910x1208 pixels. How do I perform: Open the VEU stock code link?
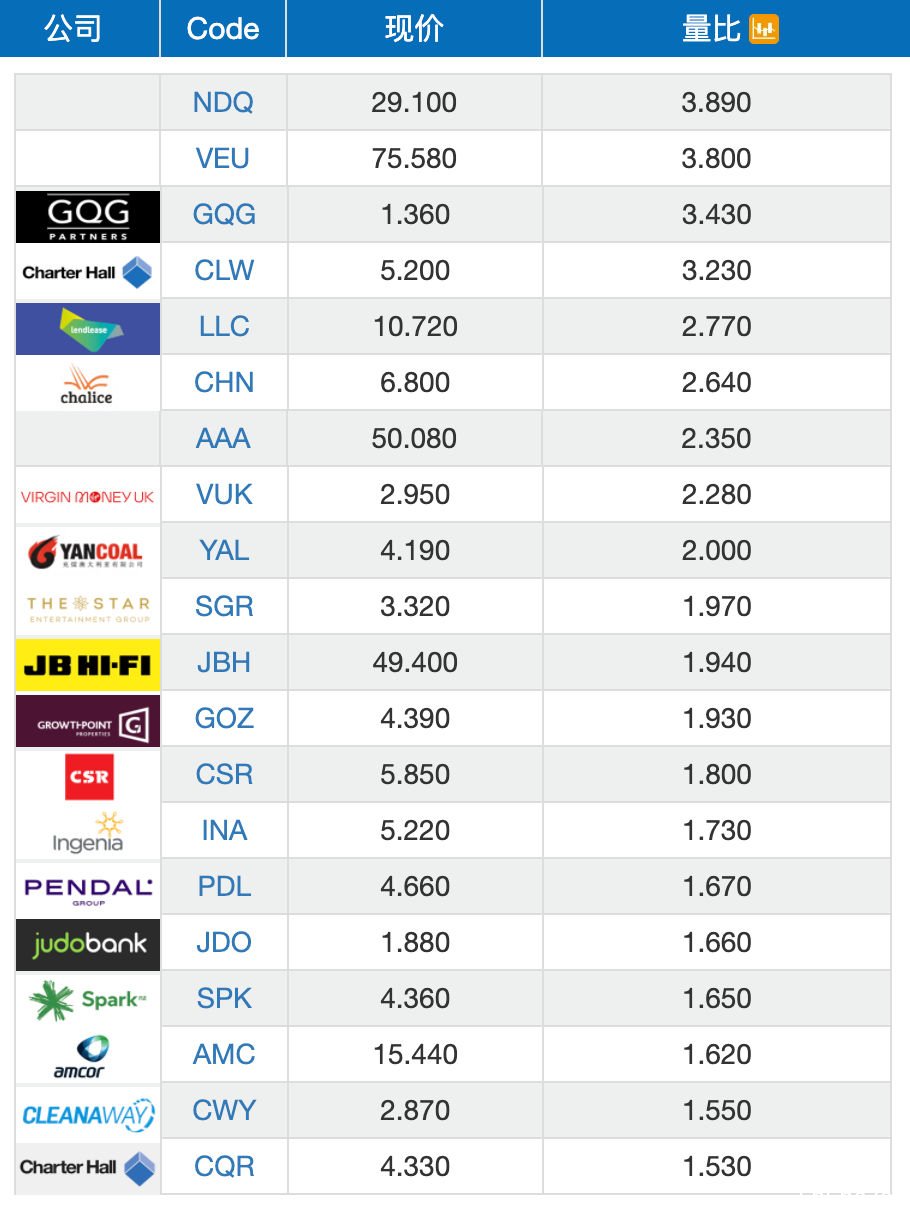click(x=223, y=158)
